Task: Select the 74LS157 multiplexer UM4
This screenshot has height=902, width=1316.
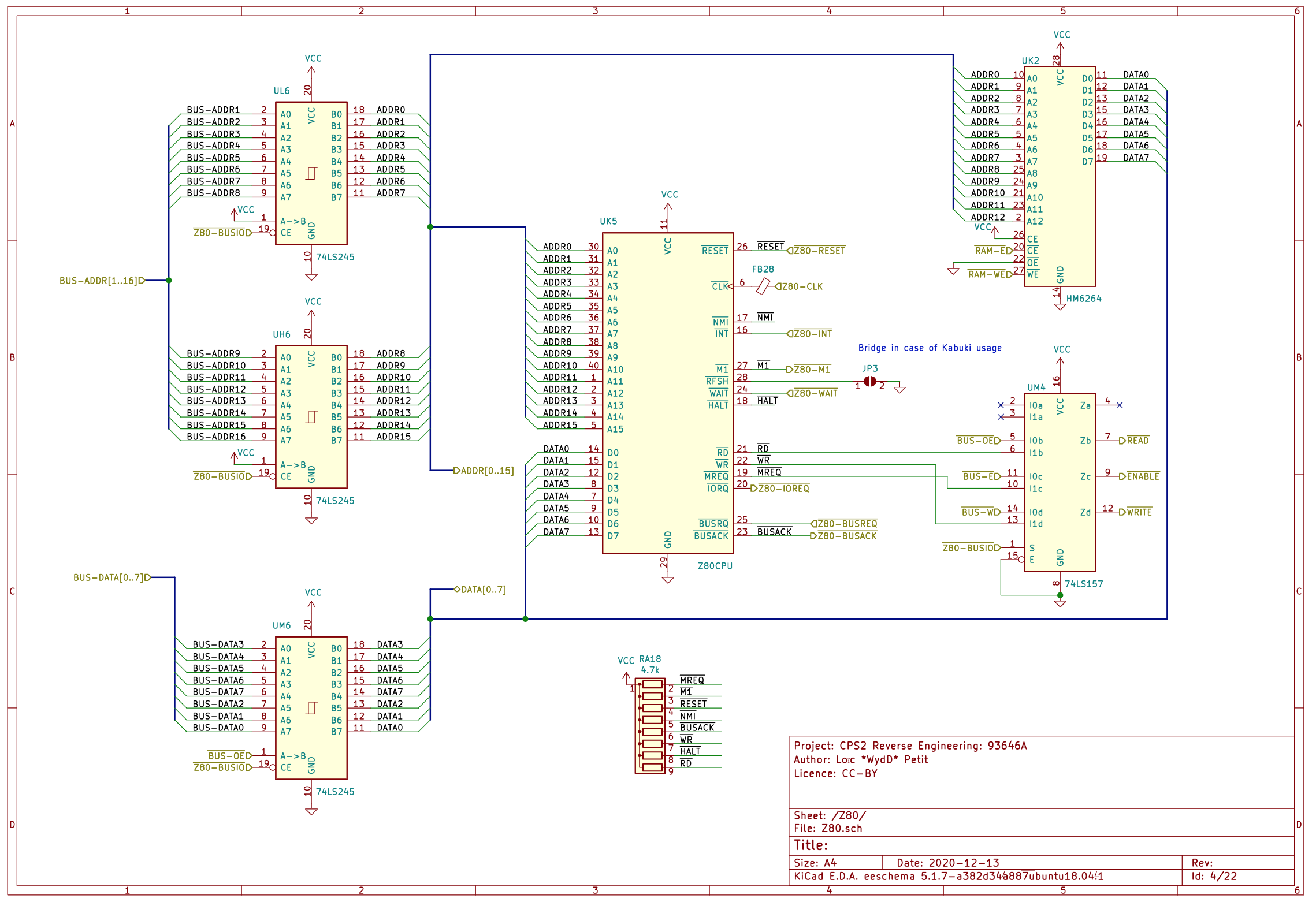Action: (1060, 482)
